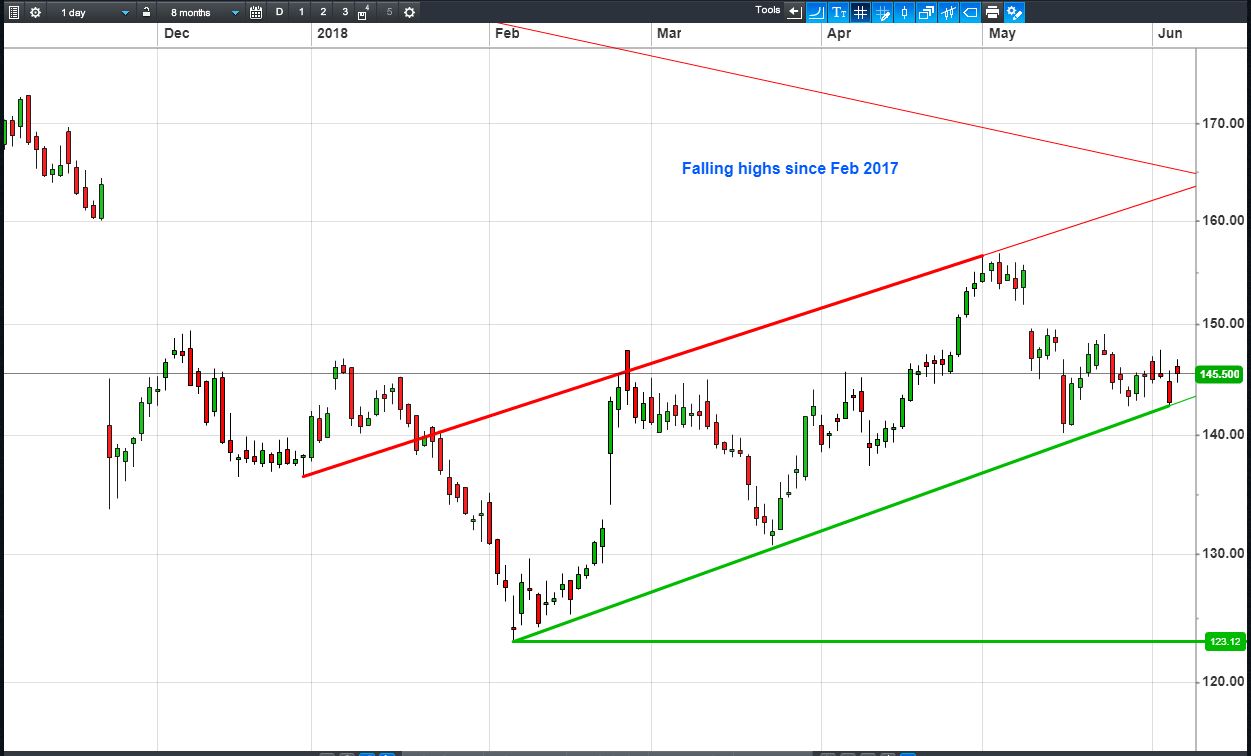This screenshot has height=756, width=1251.
Task: Click the Feb date axis label
Action: [x=507, y=34]
